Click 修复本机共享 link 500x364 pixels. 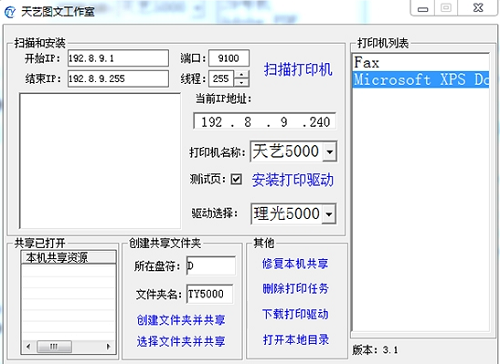click(295, 263)
